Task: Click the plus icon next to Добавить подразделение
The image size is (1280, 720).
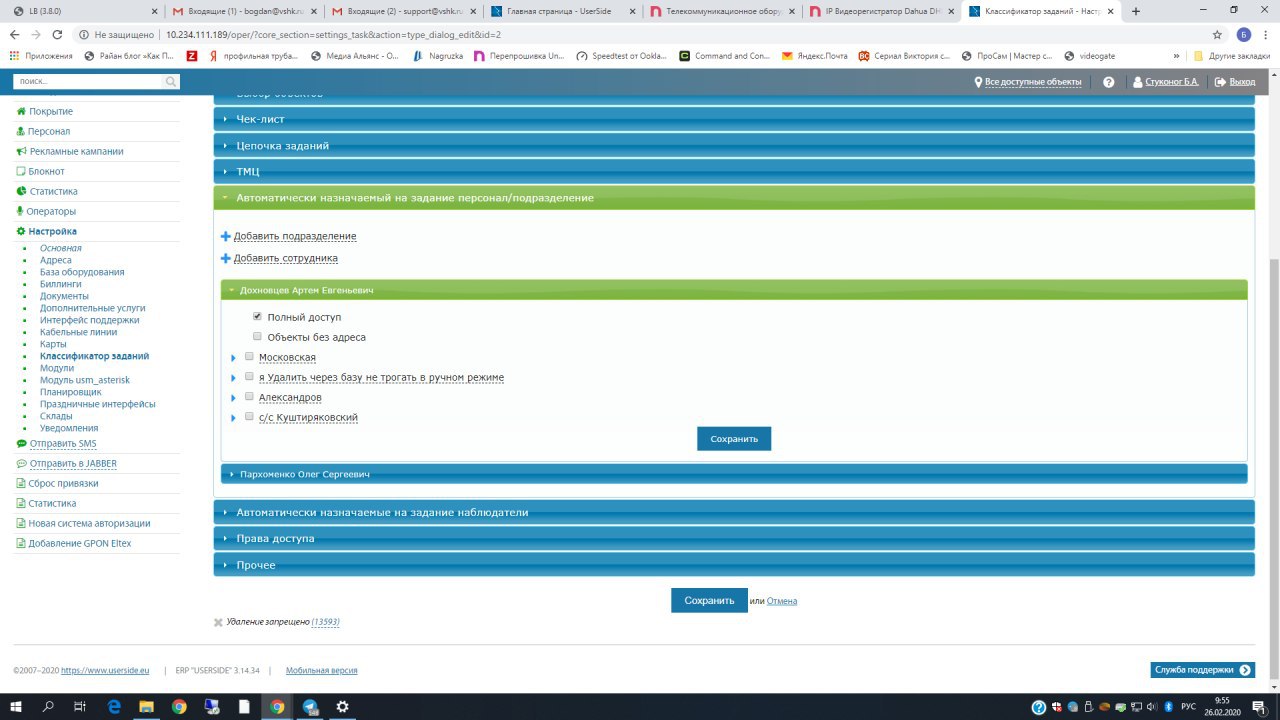Action: click(226, 236)
